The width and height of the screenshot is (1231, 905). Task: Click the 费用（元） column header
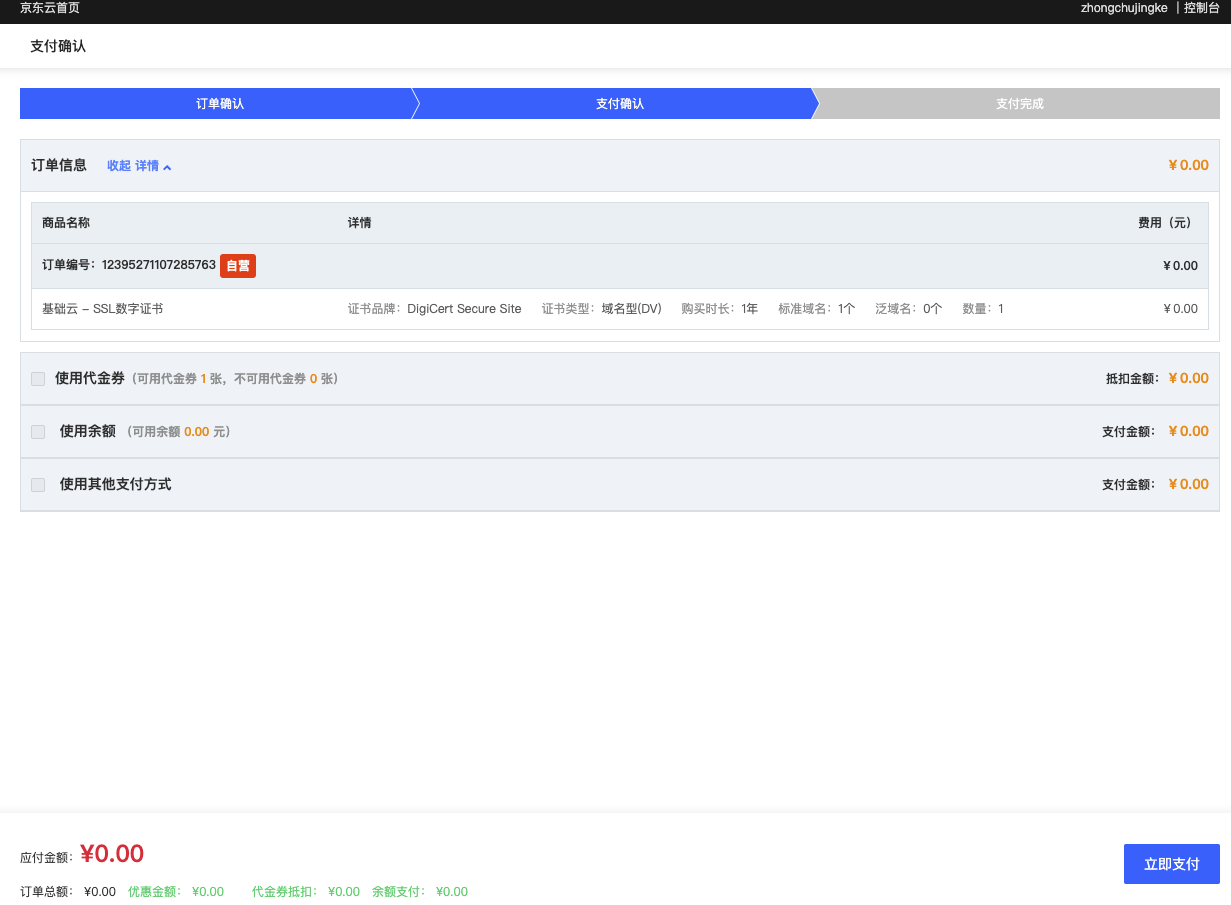[1167, 223]
